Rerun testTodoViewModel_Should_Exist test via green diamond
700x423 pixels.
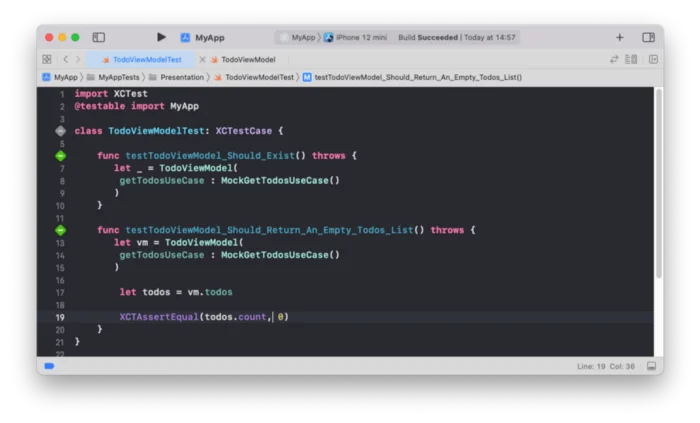[x=61, y=156]
